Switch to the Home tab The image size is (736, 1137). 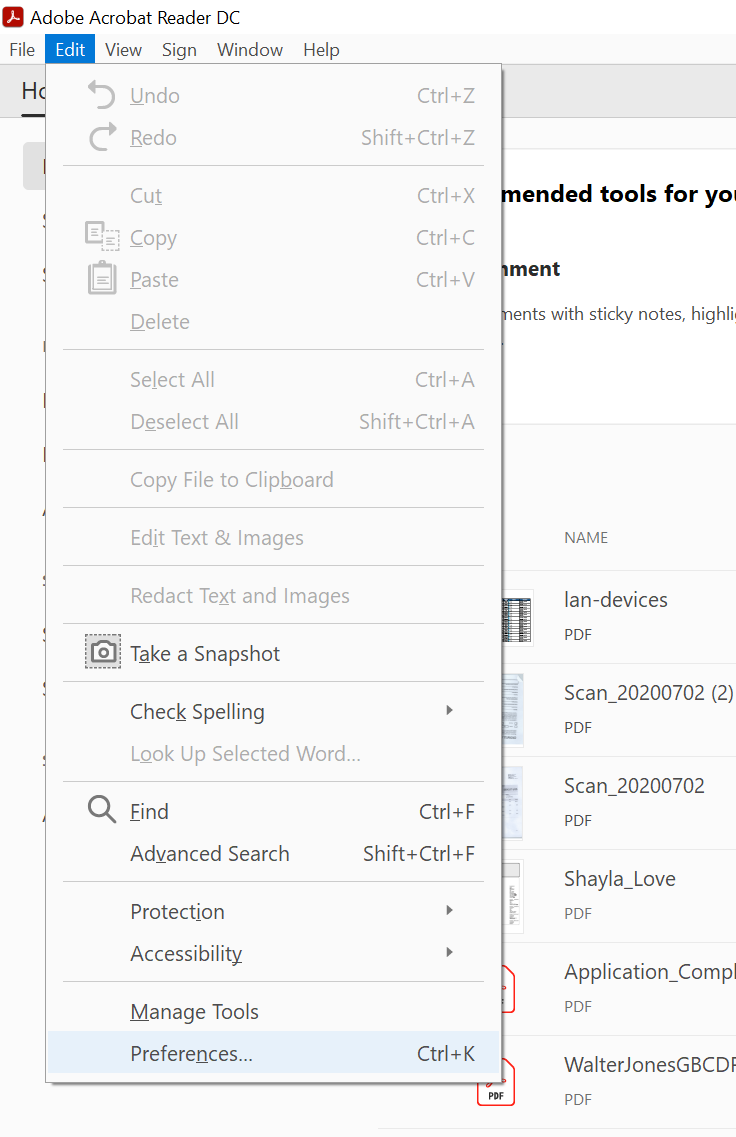click(33, 91)
